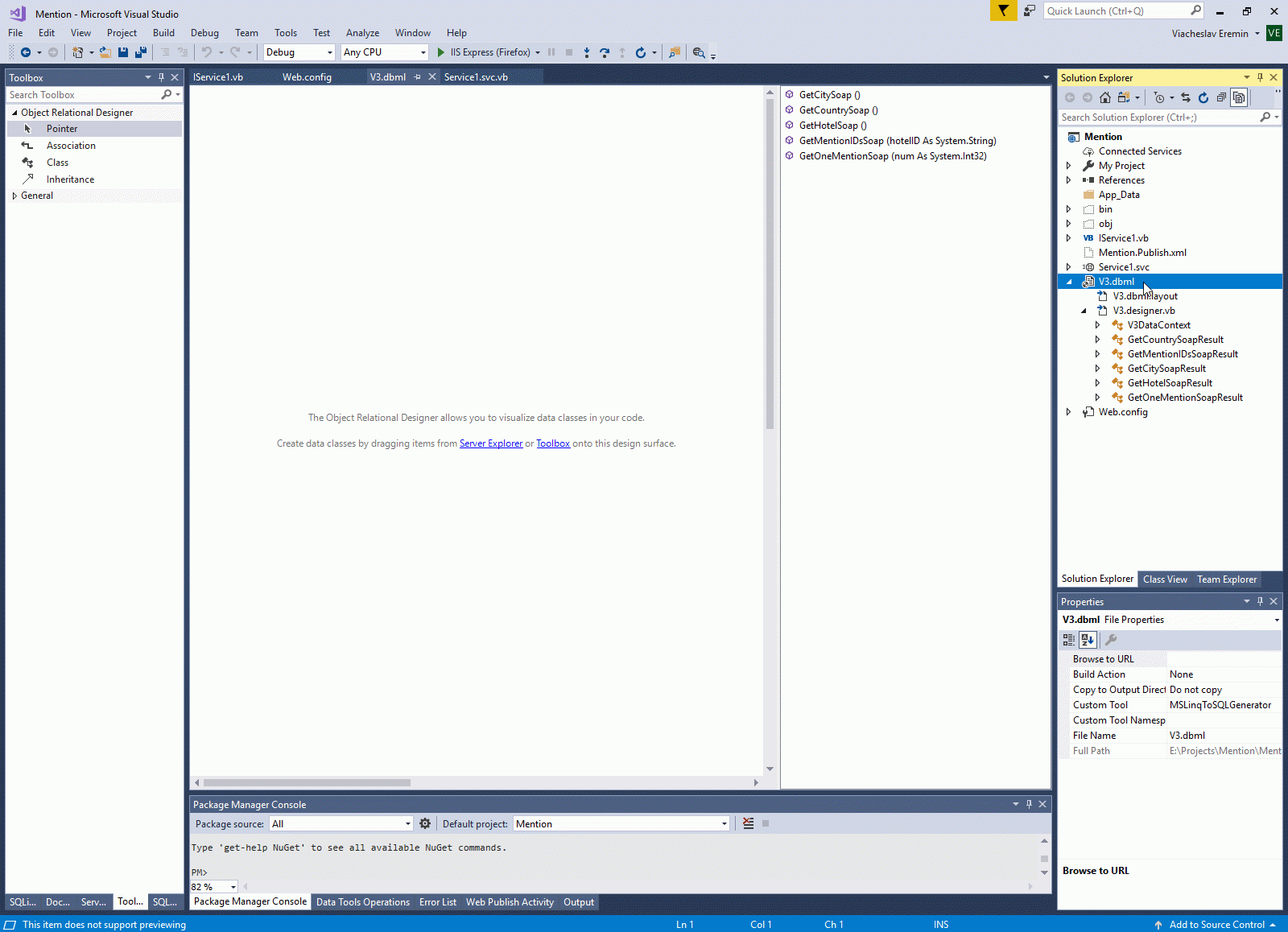Click Add to Source Control
1288x932 pixels.
click(x=1216, y=925)
